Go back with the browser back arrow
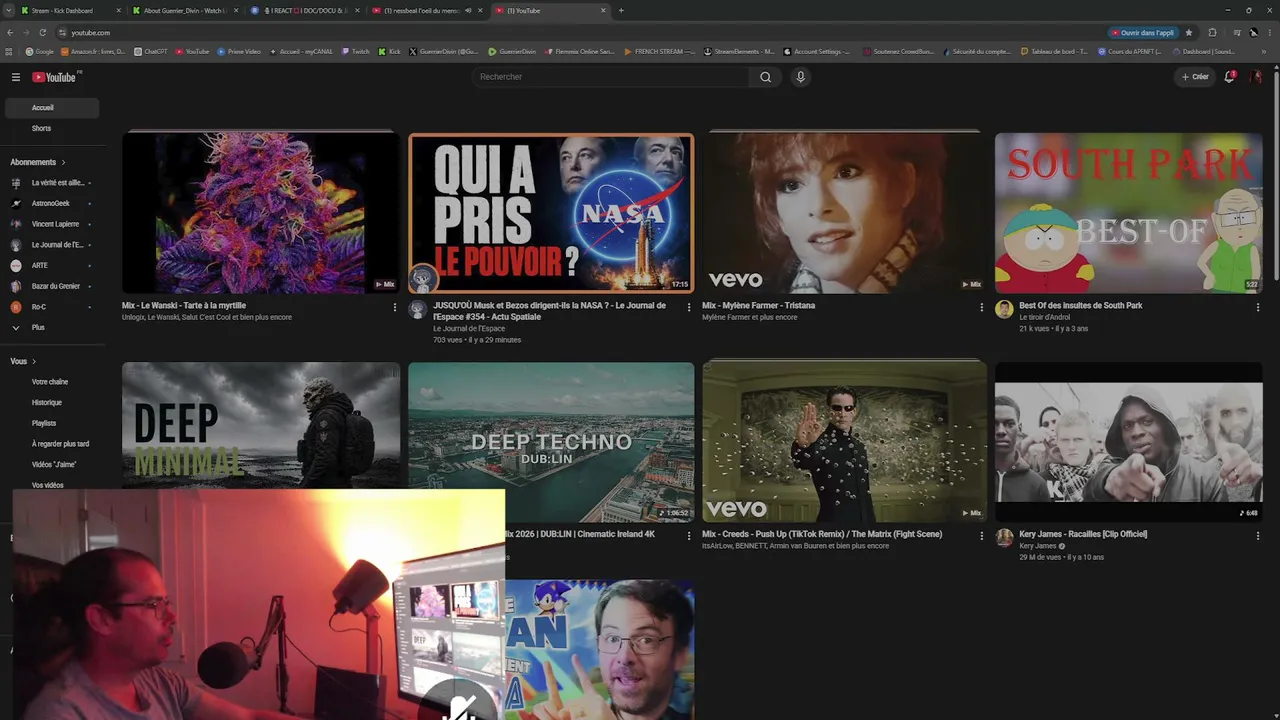The width and height of the screenshot is (1280, 720). (x=10, y=32)
